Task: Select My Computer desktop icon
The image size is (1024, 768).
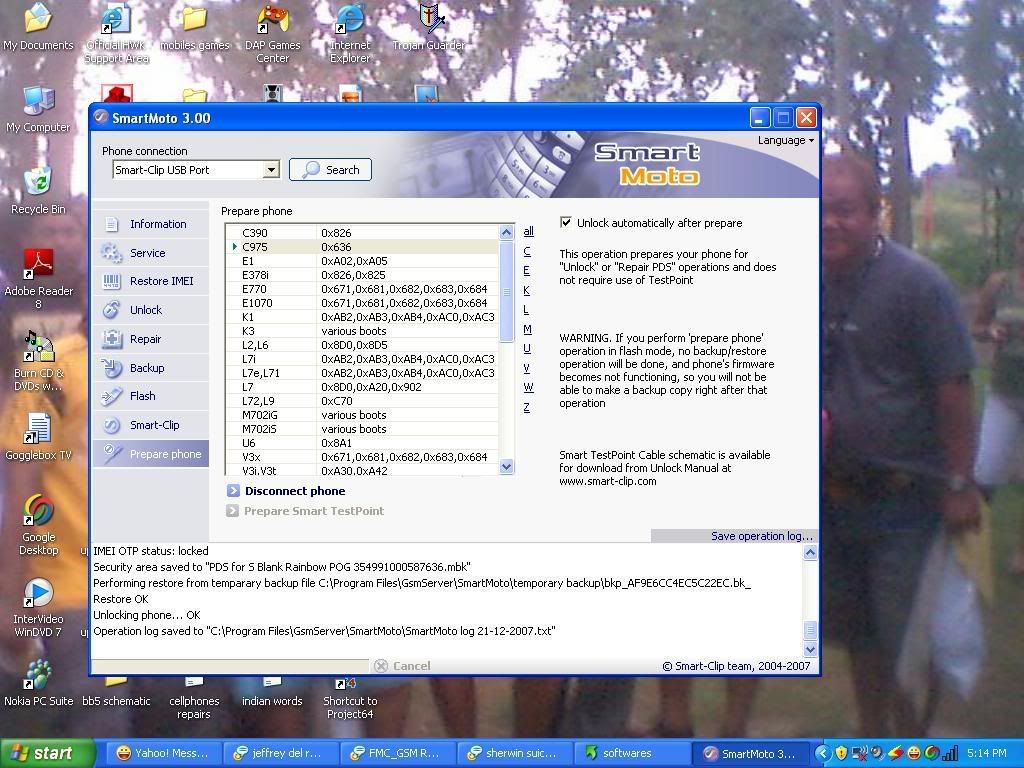Action: (38, 110)
